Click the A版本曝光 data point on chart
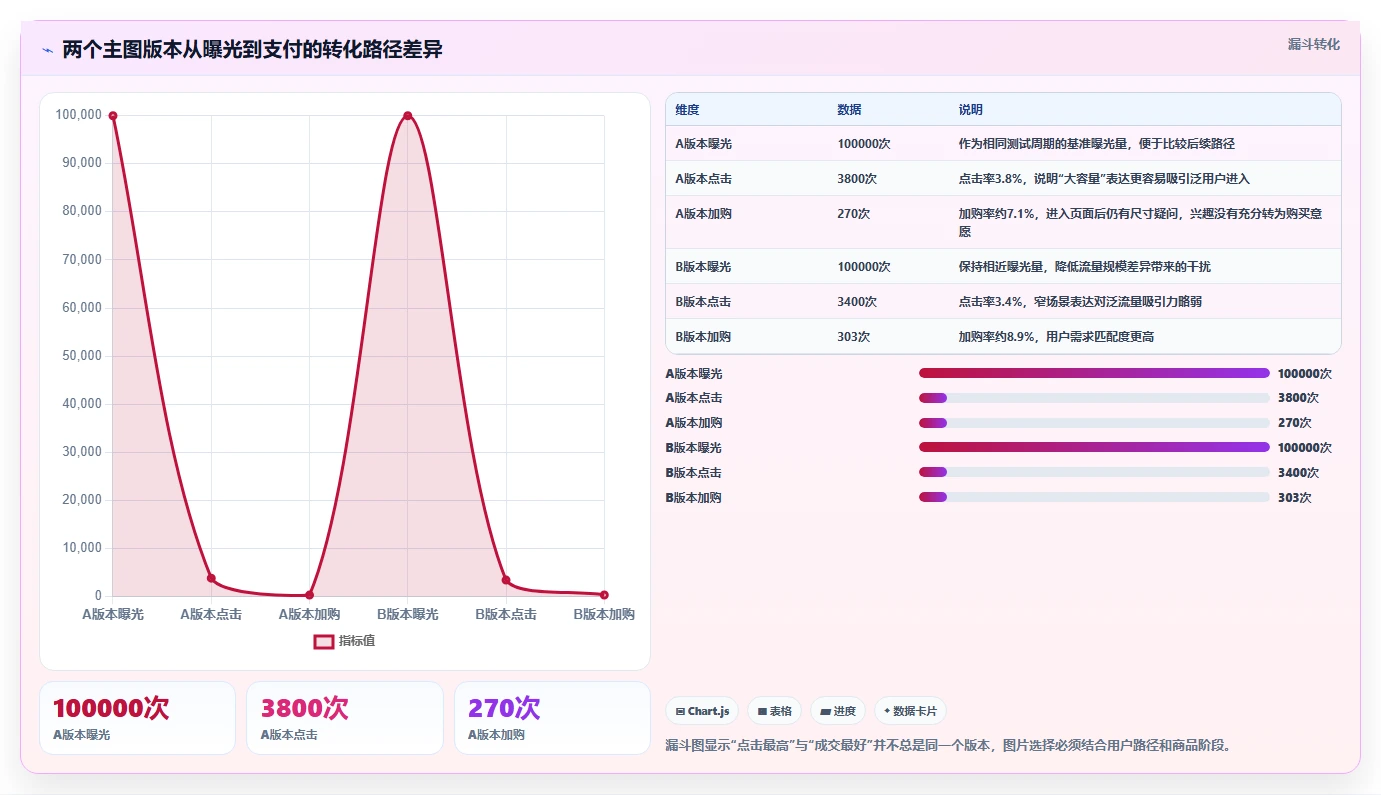 tap(113, 116)
